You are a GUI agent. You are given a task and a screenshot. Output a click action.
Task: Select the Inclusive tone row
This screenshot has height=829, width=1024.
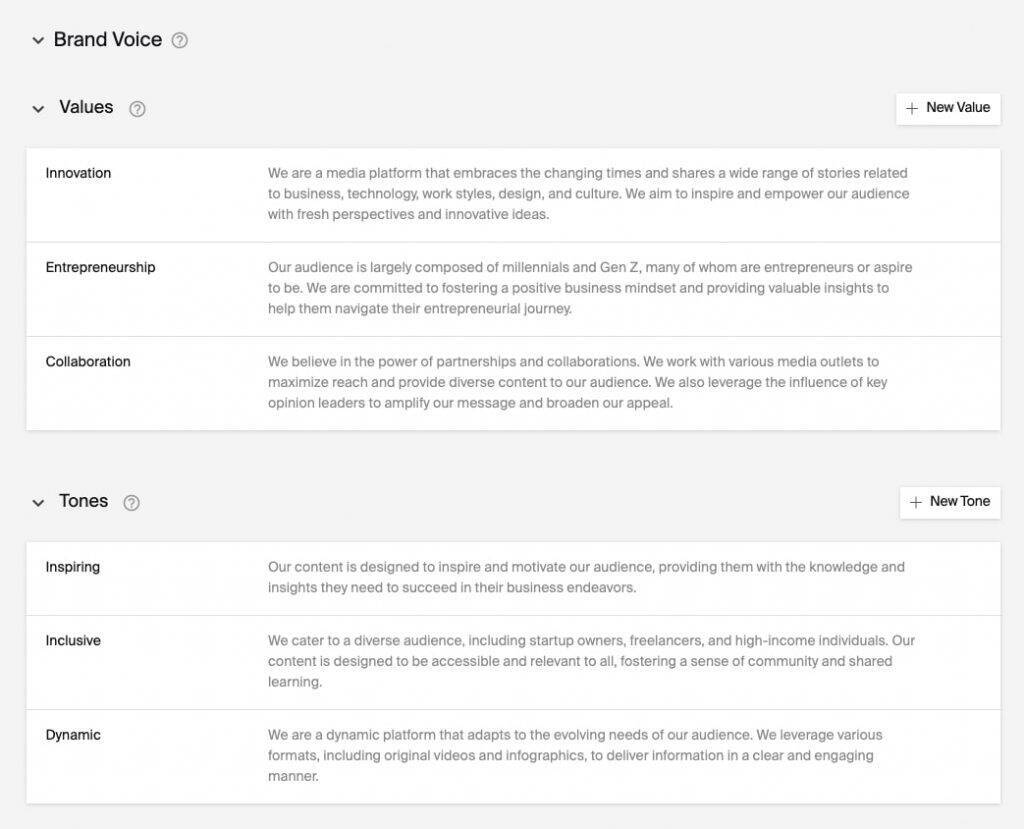(x=73, y=640)
